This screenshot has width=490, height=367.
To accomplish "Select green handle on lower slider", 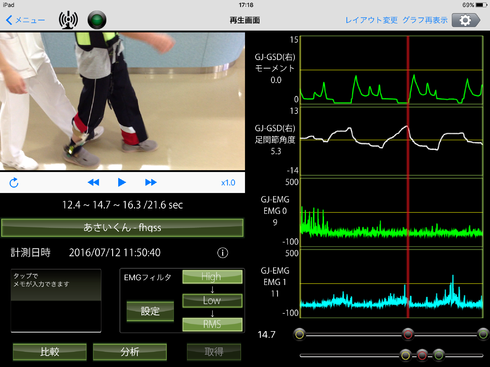I will 439,355.
